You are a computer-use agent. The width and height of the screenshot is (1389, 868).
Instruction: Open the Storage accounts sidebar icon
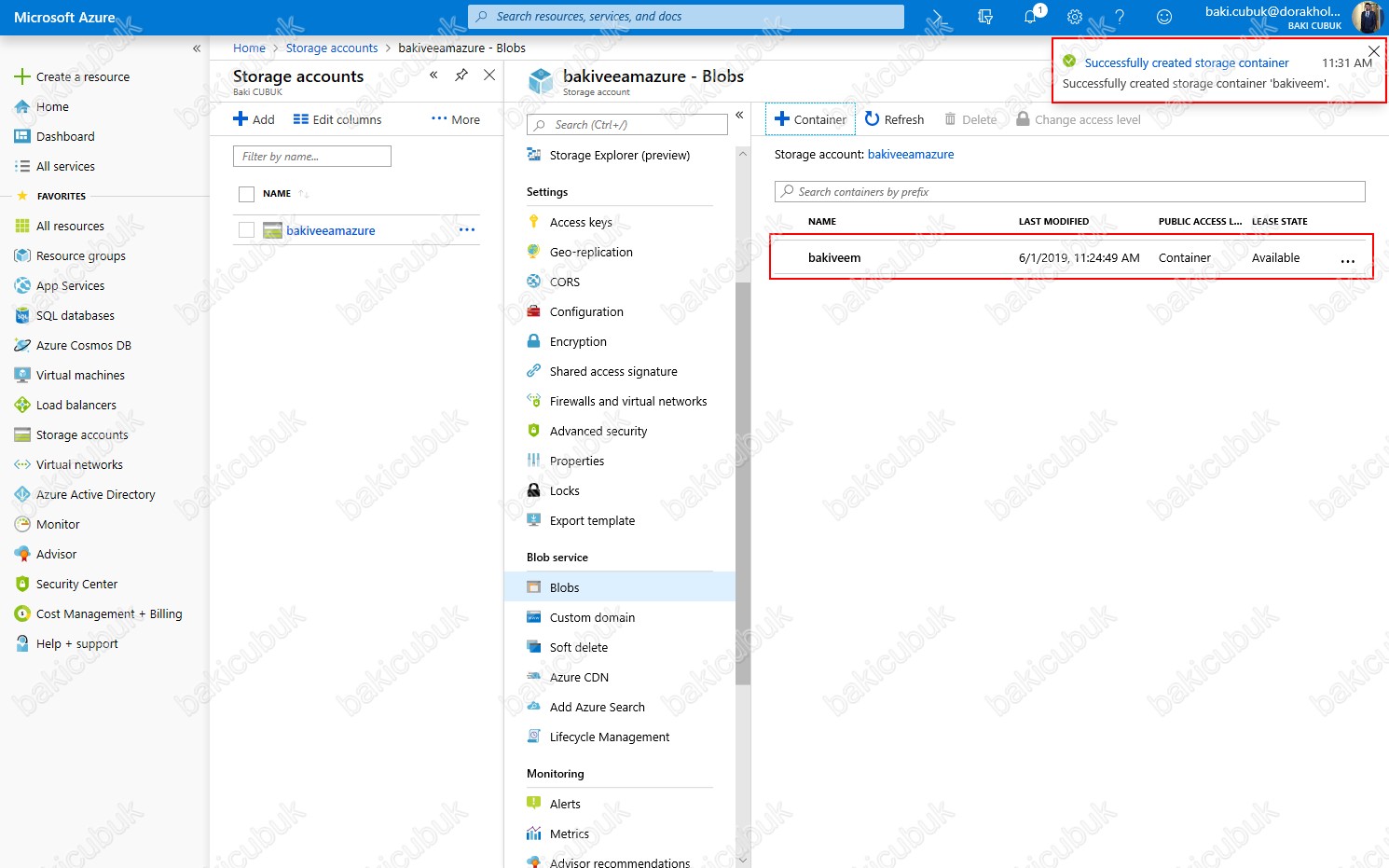click(22, 435)
